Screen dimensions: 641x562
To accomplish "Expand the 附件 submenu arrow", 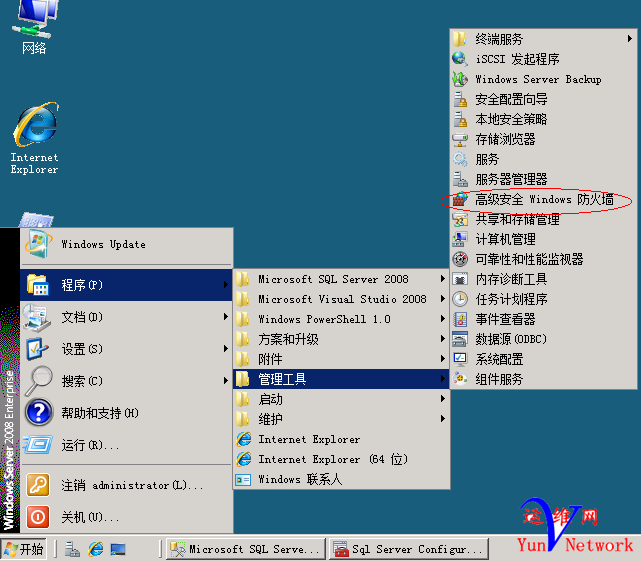I will 443,359.
